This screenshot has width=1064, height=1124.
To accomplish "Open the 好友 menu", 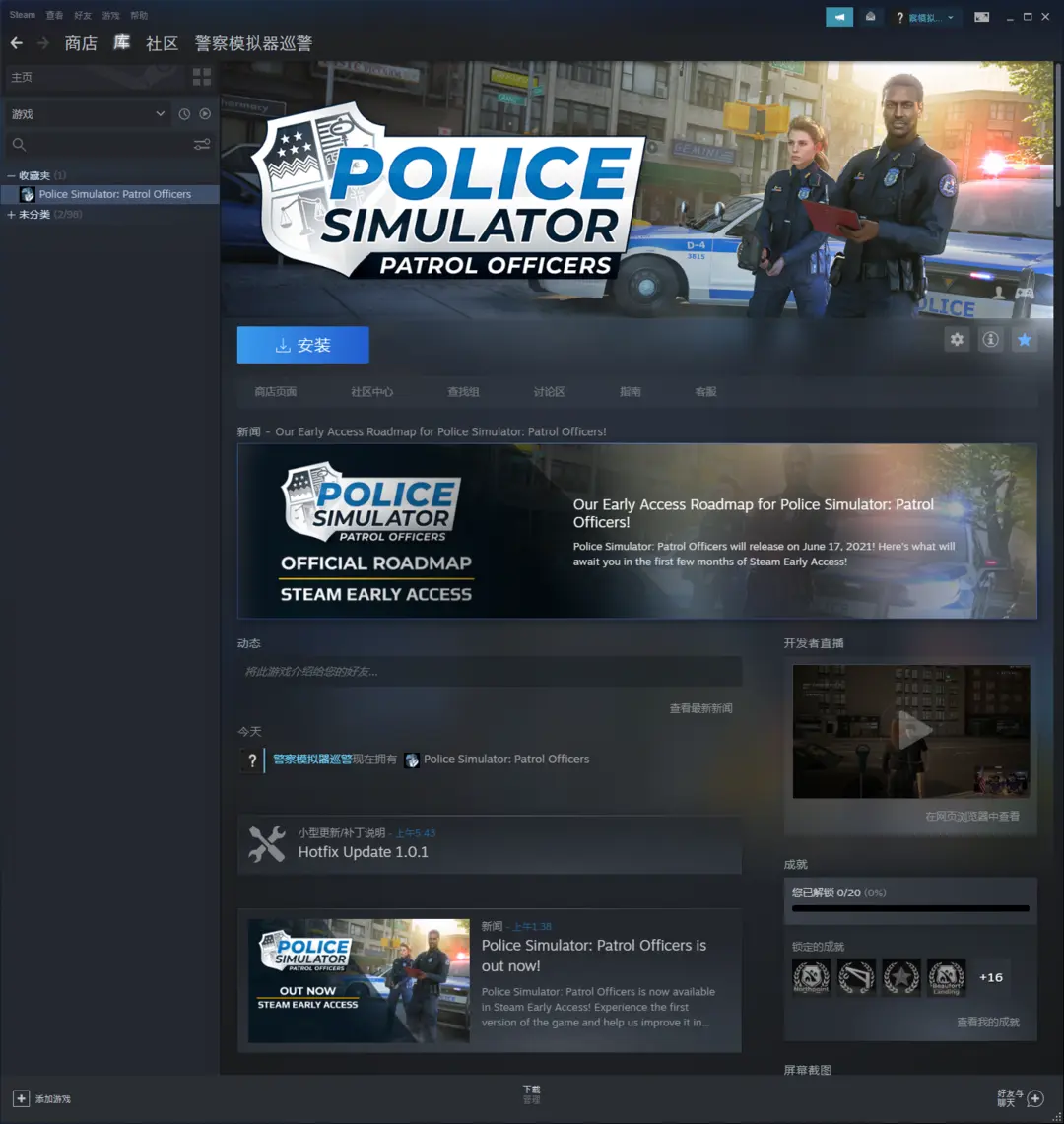I will (83, 15).
